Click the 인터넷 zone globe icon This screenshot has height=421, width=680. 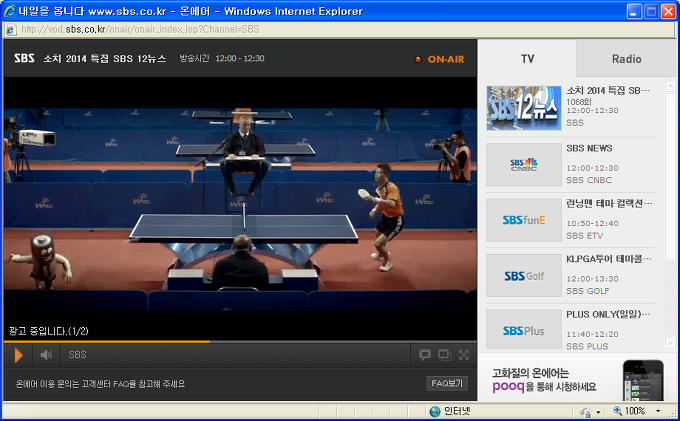point(435,411)
